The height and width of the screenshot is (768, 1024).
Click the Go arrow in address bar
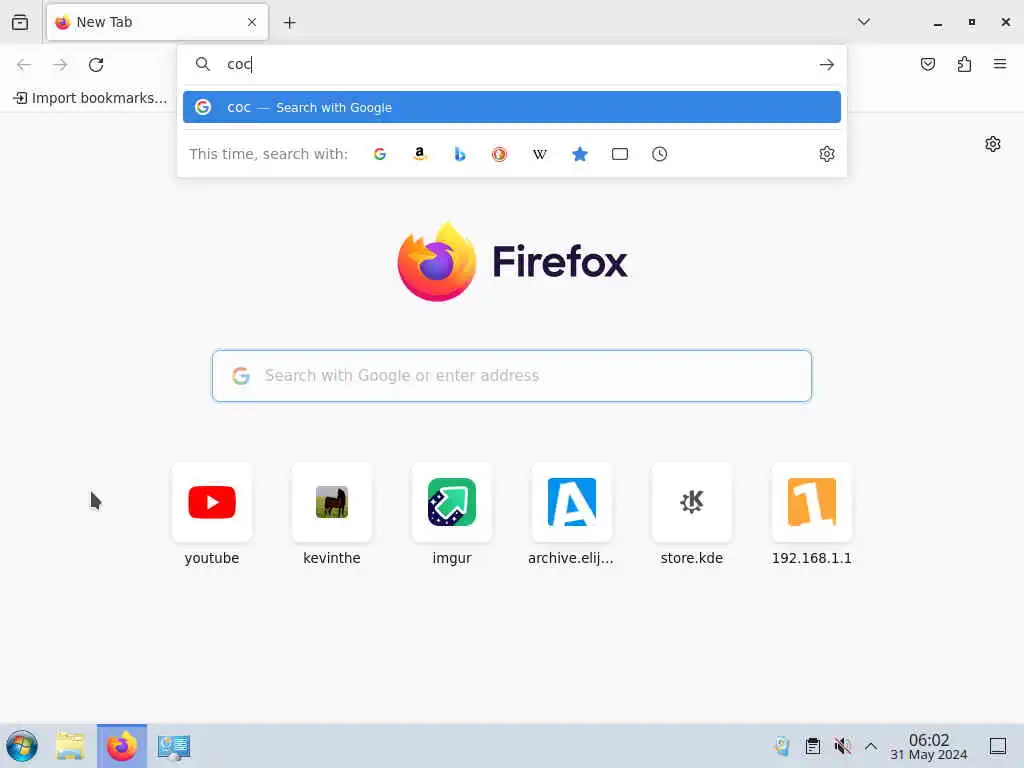coord(827,65)
